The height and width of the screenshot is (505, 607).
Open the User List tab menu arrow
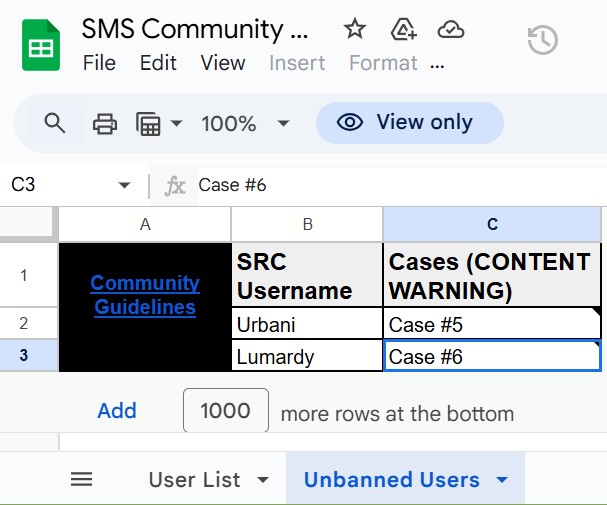[x=263, y=480]
